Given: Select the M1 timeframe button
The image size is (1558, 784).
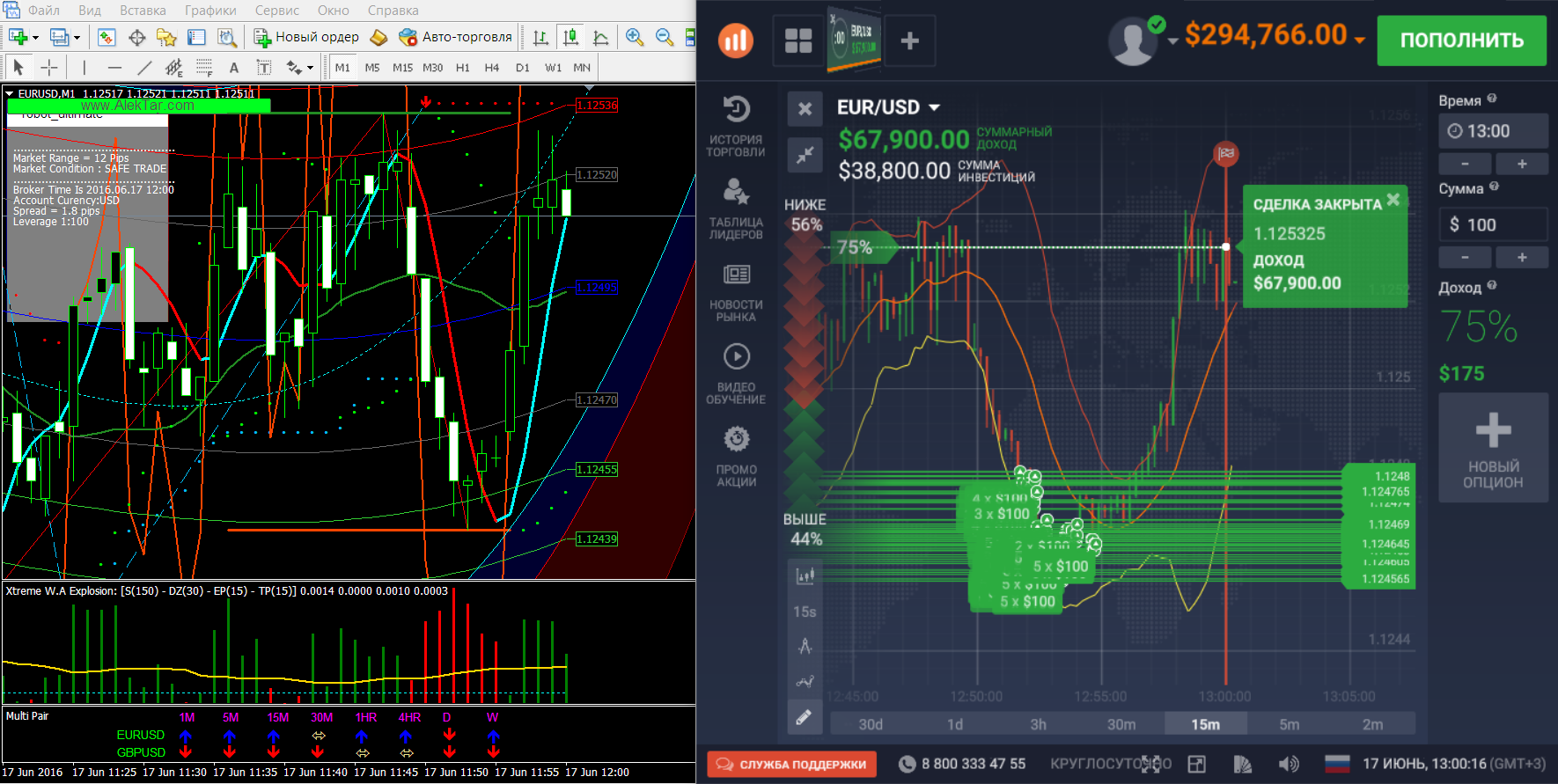Looking at the screenshot, I should [342, 67].
